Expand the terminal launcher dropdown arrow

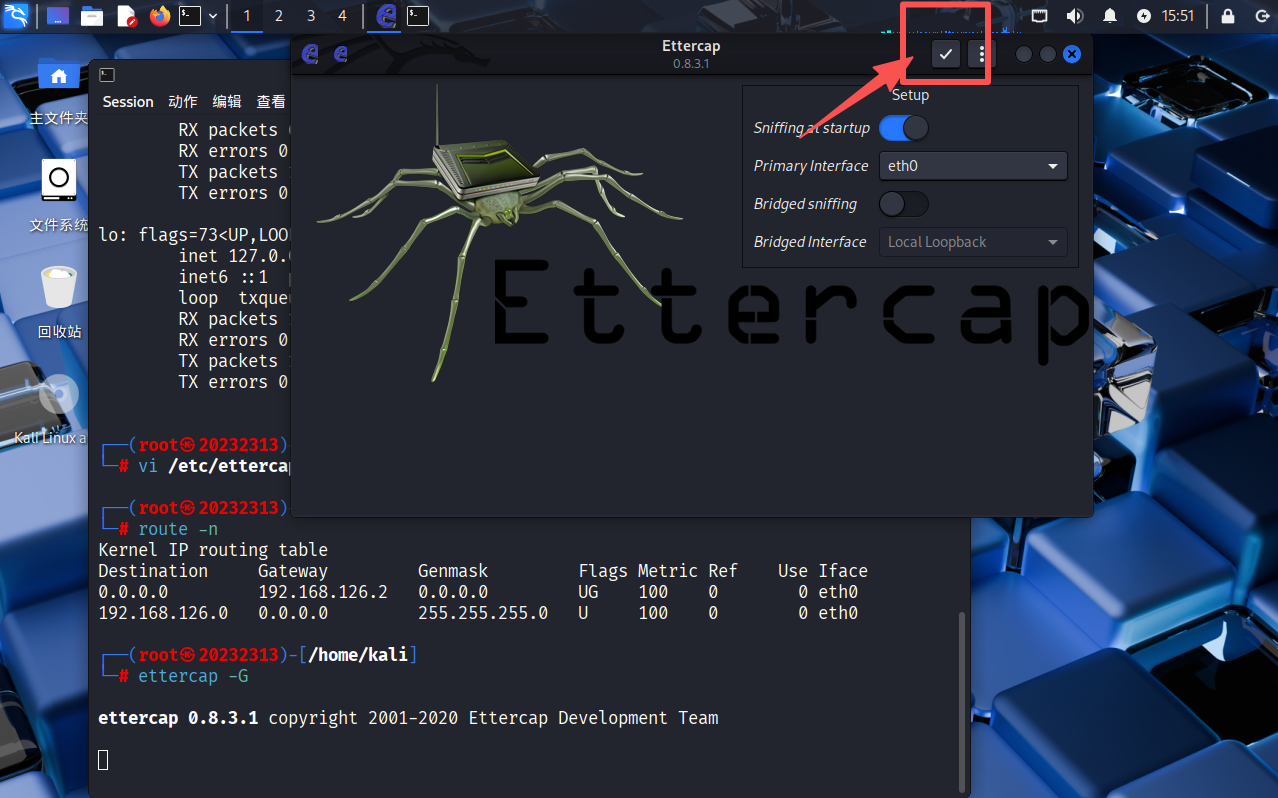[x=212, y=16]
